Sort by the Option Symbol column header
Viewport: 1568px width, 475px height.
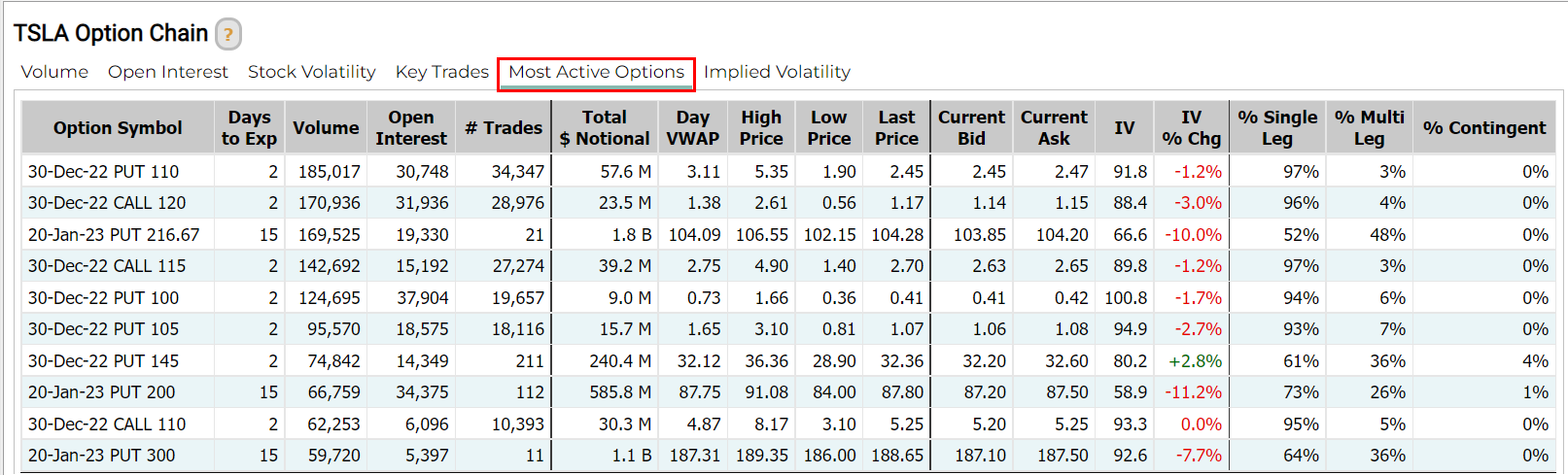pos(118,128)
